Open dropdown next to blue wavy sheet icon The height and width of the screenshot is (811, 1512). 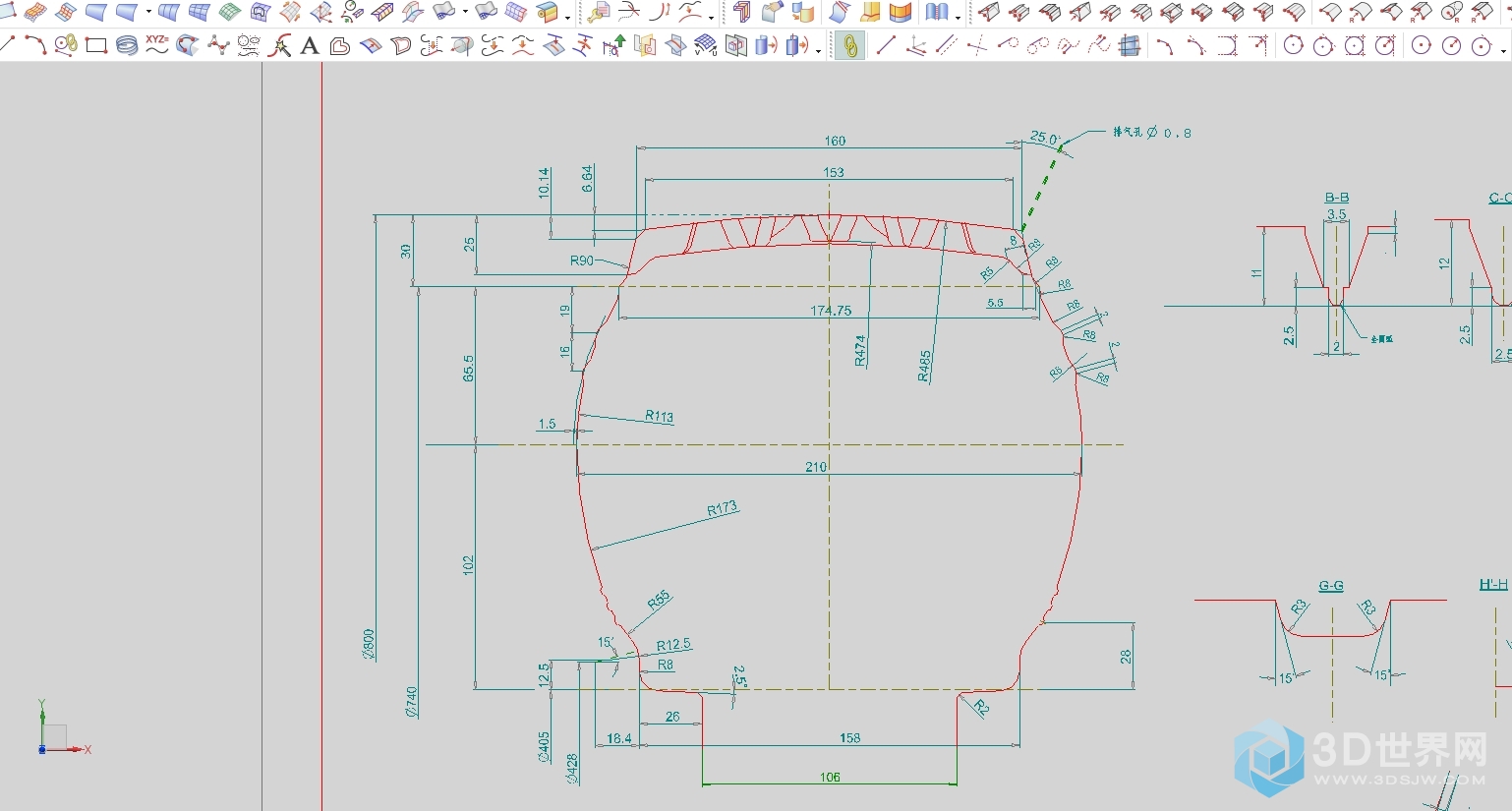pos(465,12)
